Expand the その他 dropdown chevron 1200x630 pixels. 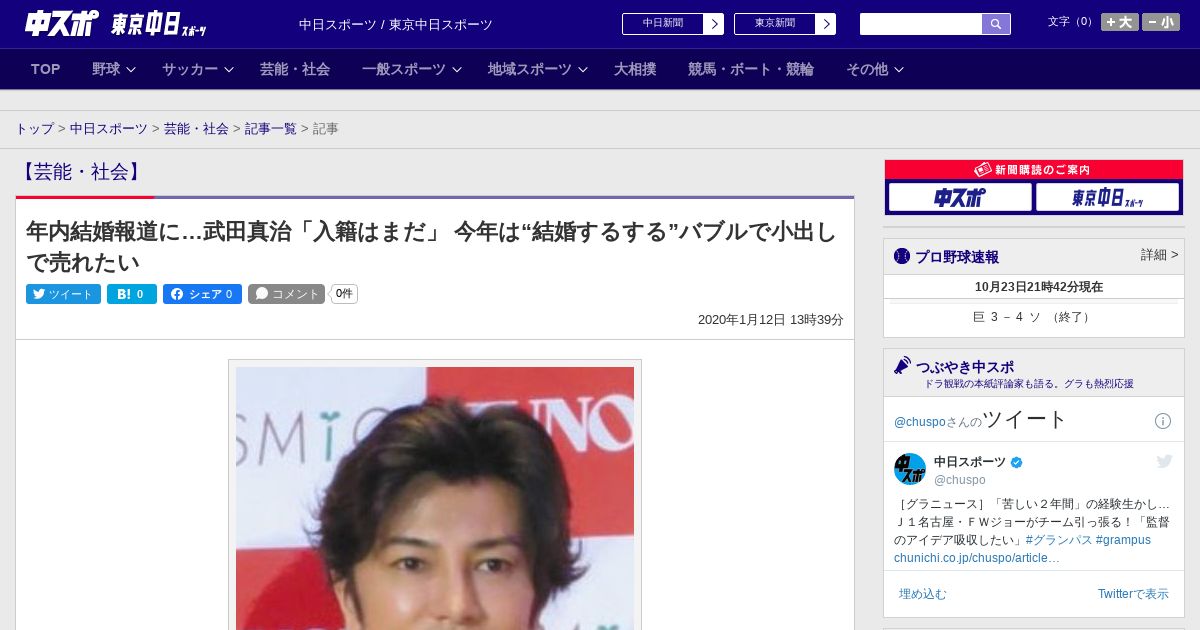tap(899, 70)
